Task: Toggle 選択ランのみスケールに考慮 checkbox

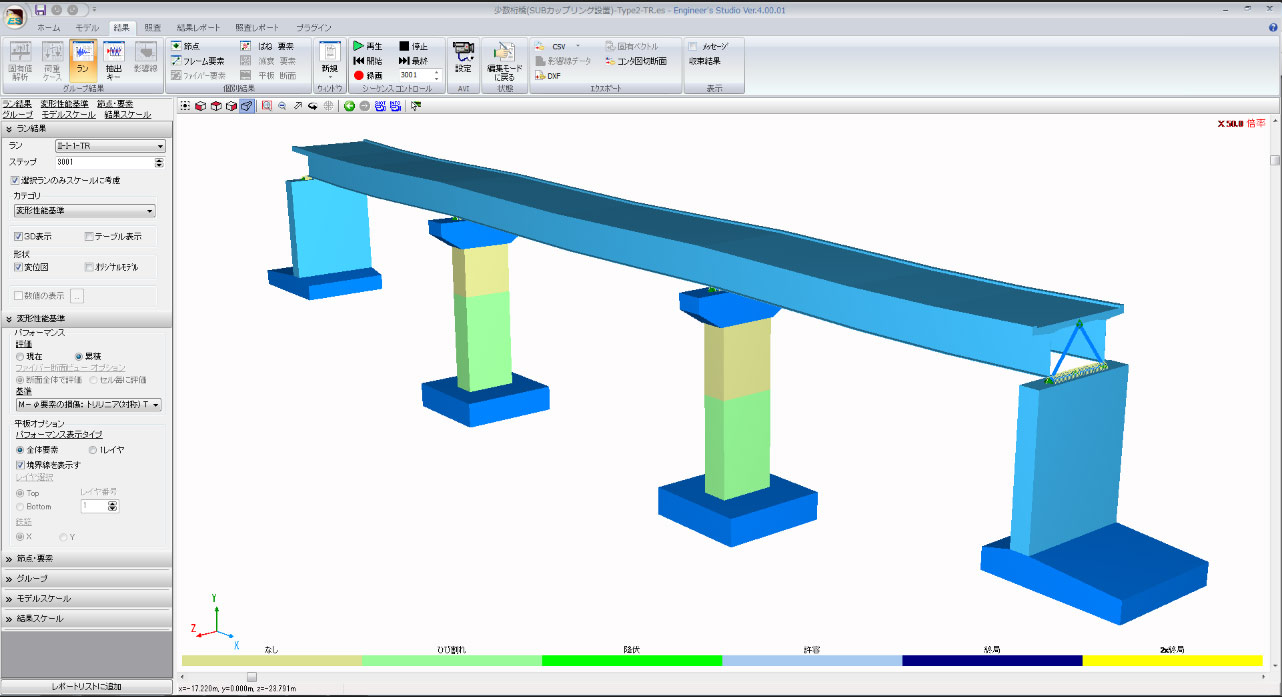Action: [x=15, y=181]
